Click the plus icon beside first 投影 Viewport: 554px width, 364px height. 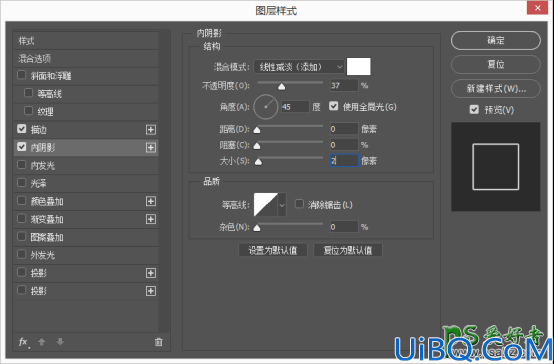[151, 273]
